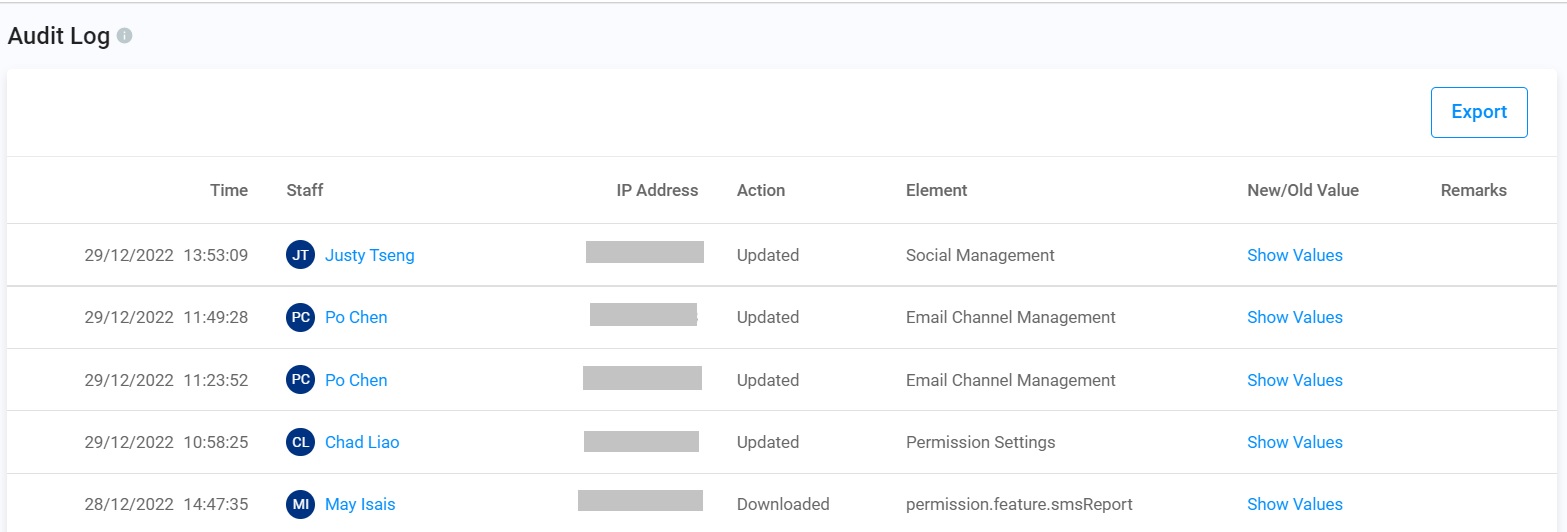This screenshot has width=1567, height=532.
Task: Show values for Social Management update
Action: tap(1294, 255)
